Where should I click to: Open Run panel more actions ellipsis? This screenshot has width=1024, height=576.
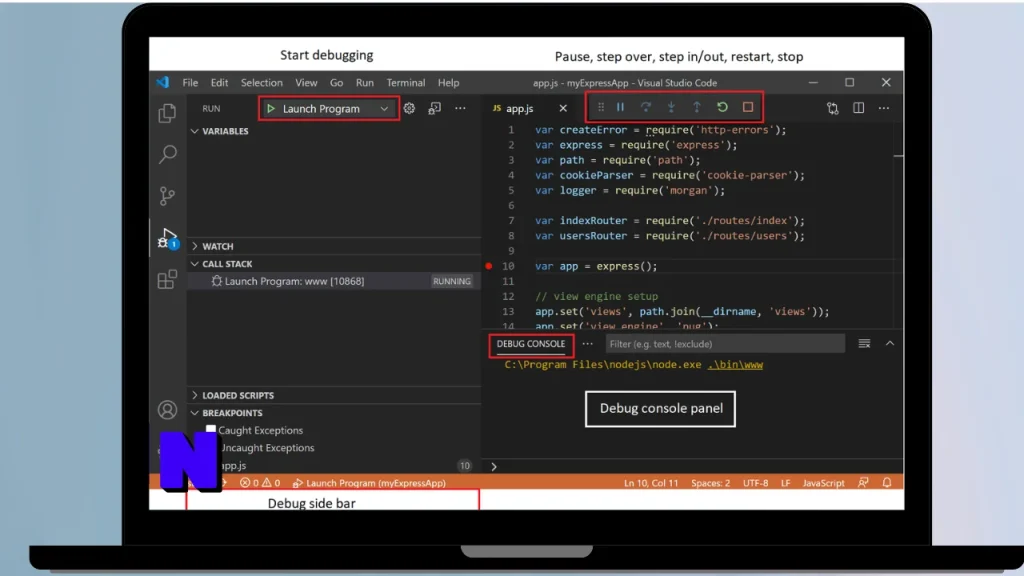pyautogui.click(x=460, y=108)
